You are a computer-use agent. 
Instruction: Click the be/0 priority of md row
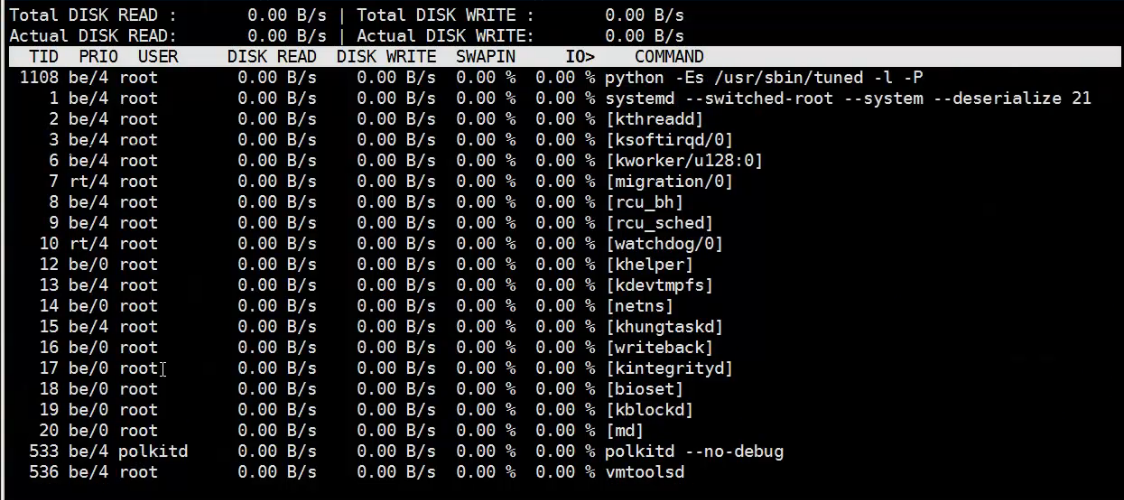88,431
